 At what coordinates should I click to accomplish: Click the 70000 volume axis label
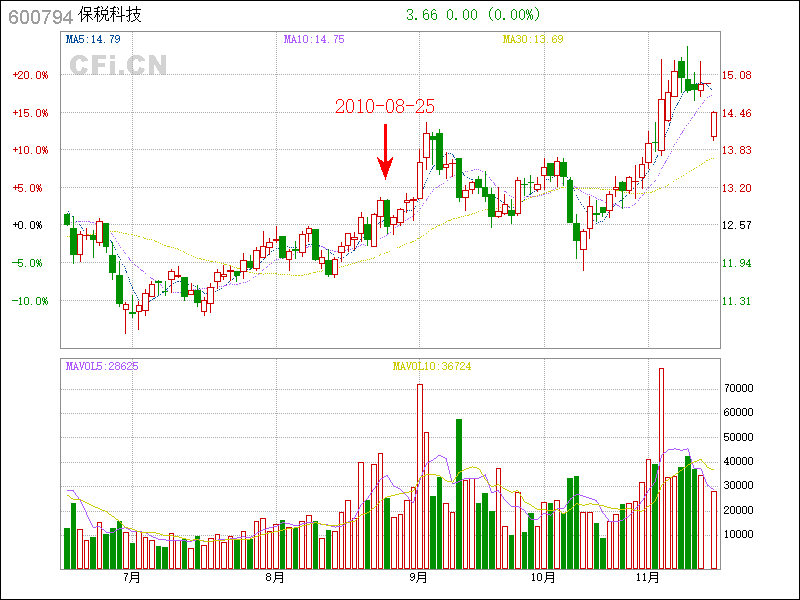[x=738, y=387]
